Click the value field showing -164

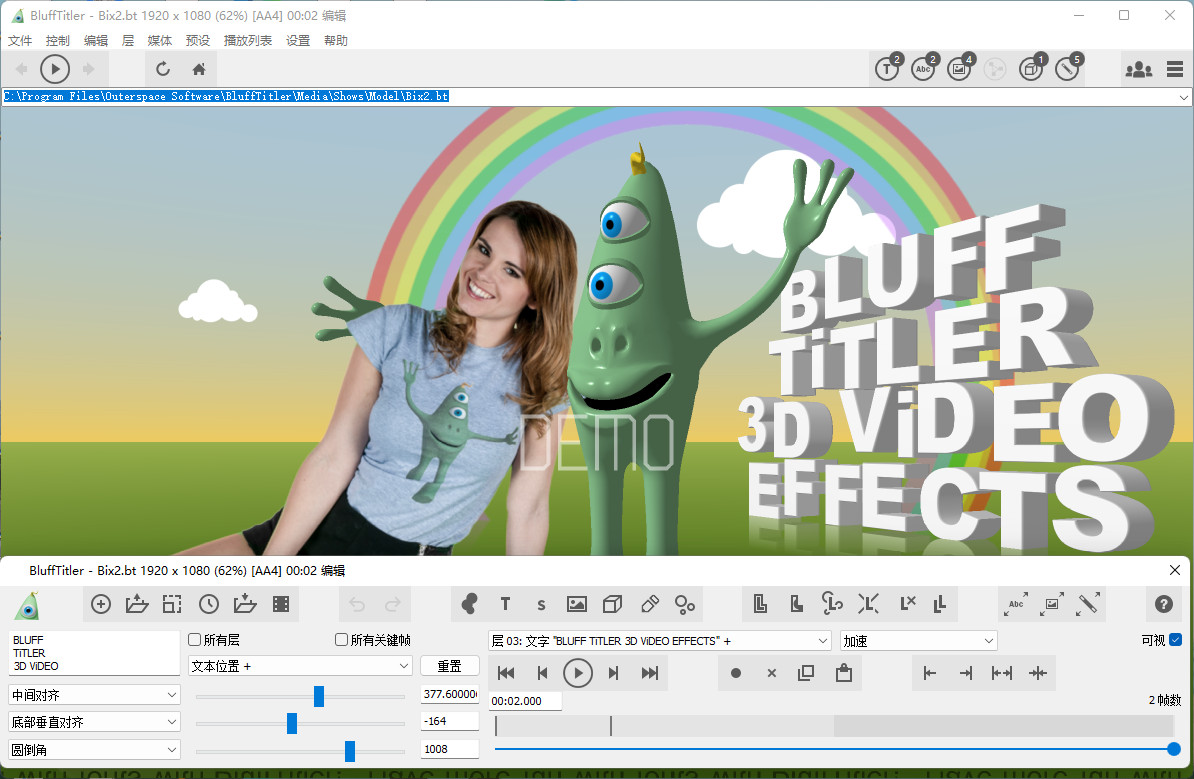click(x=449, y=721)
